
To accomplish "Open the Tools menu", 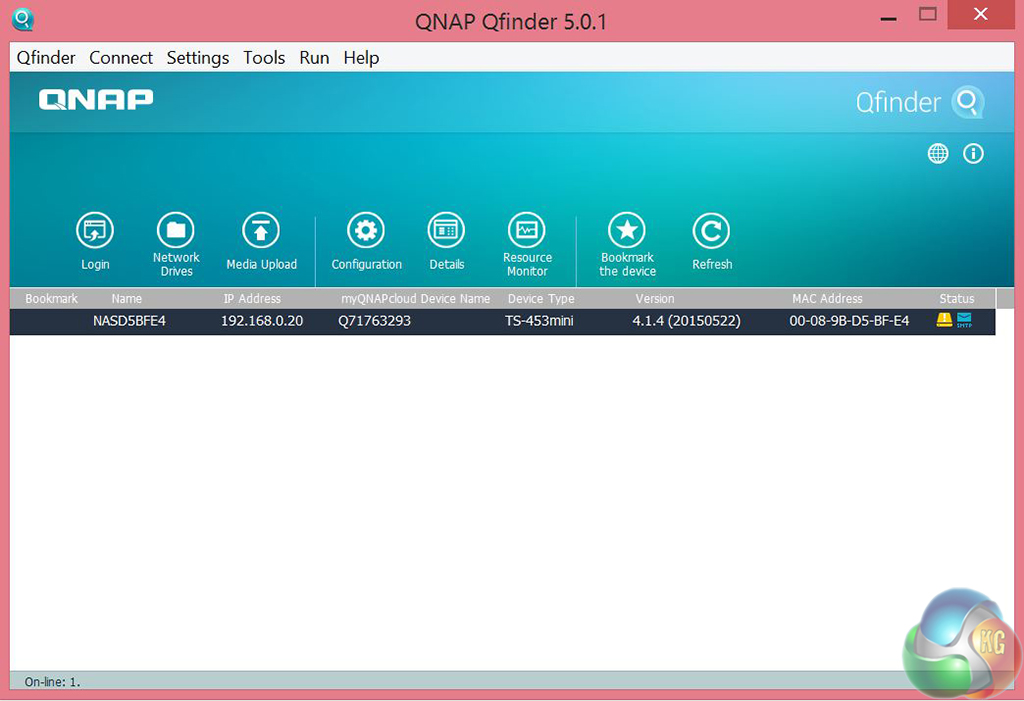I will [x=264, y=58].
